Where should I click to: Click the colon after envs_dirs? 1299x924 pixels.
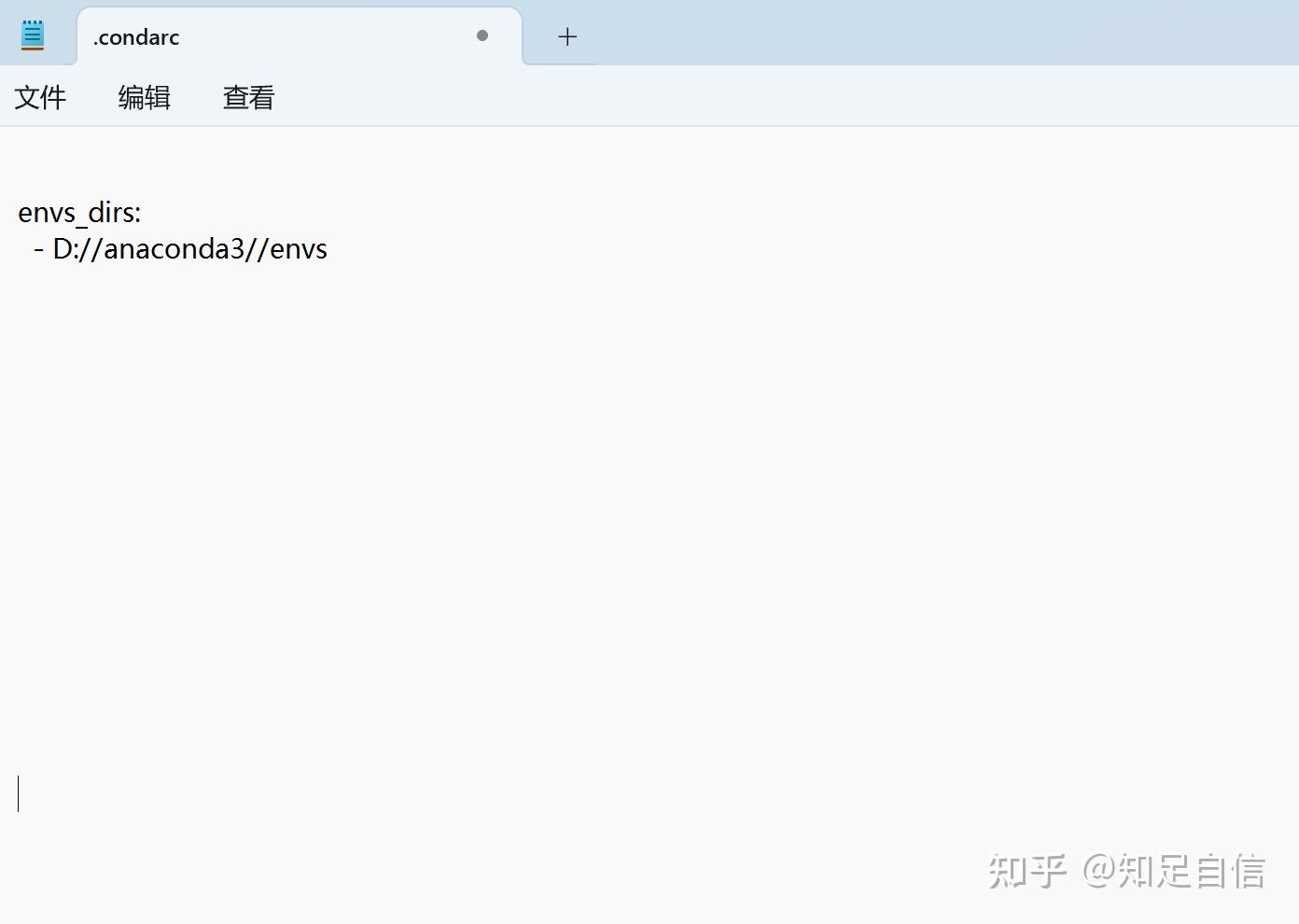pos(137,212)
